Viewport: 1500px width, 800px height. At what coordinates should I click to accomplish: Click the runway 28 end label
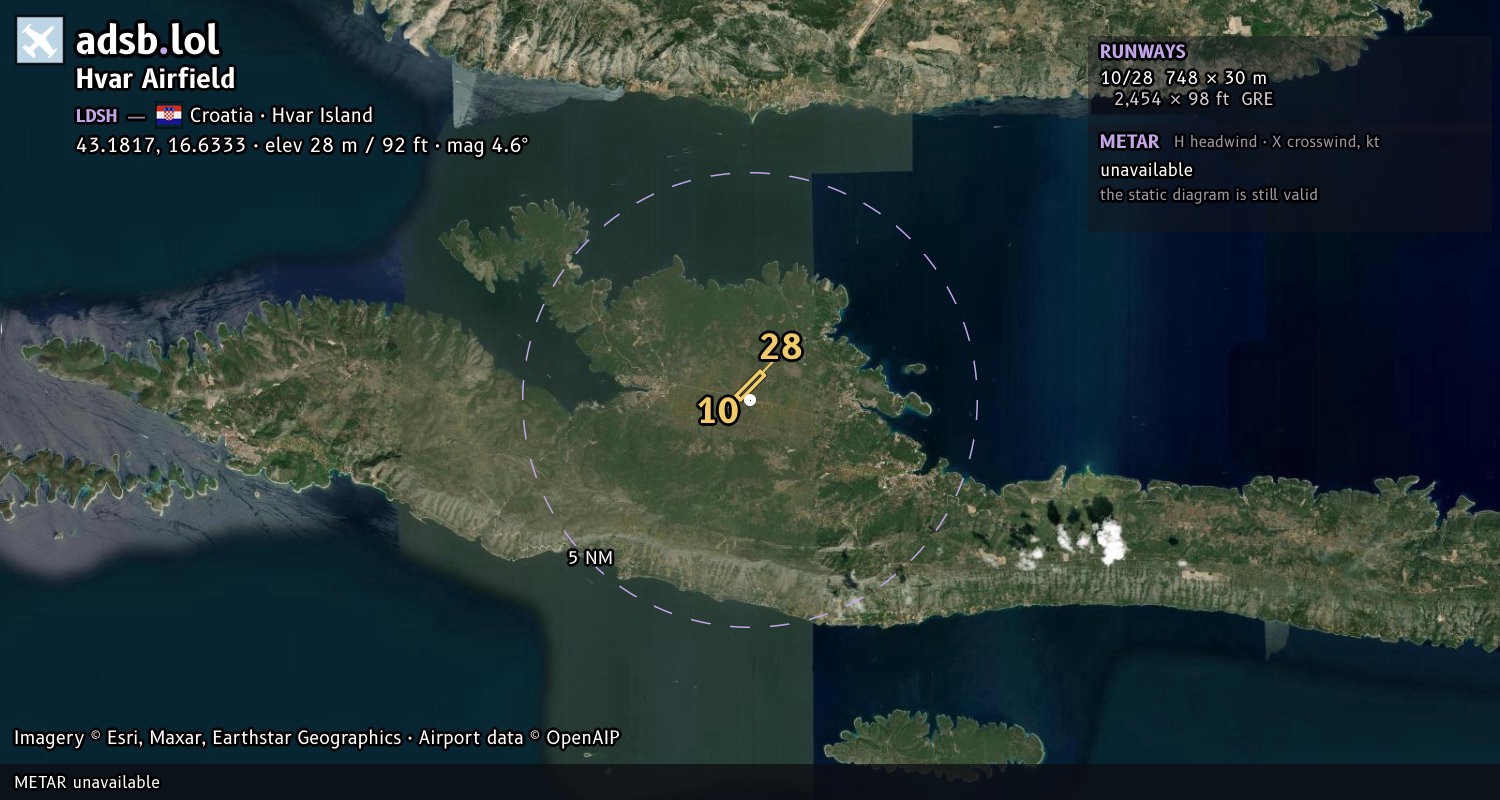[781, 347]
